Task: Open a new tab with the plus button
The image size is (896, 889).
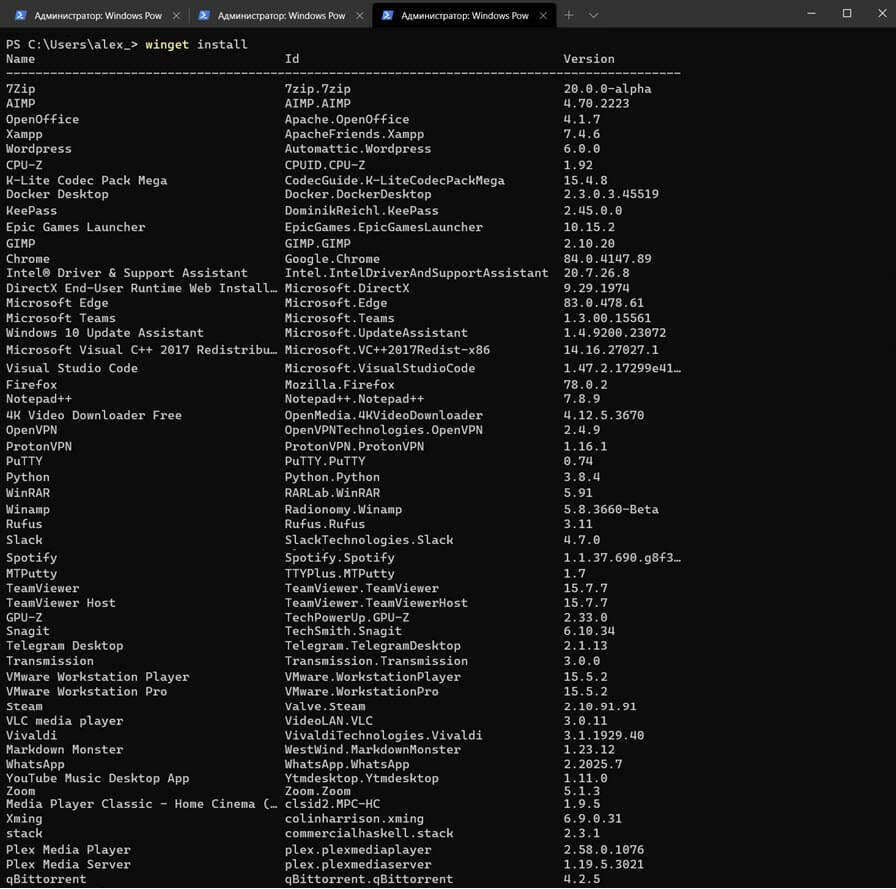Action: [x=569, y=15]
